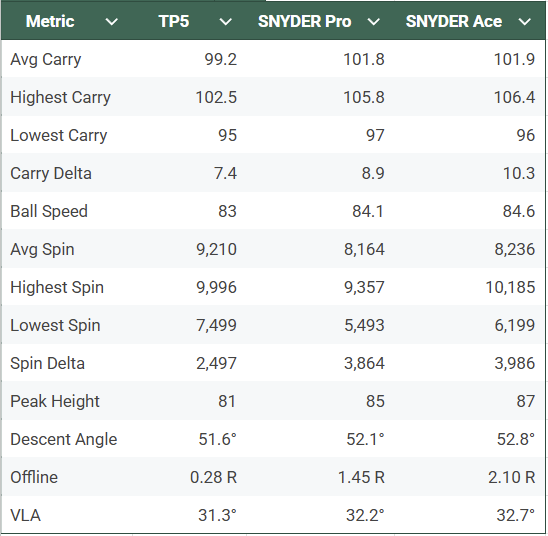Click the Lowest Carry row label
Viewport: 548px width, 536px height.
click(x=59, y=136)
